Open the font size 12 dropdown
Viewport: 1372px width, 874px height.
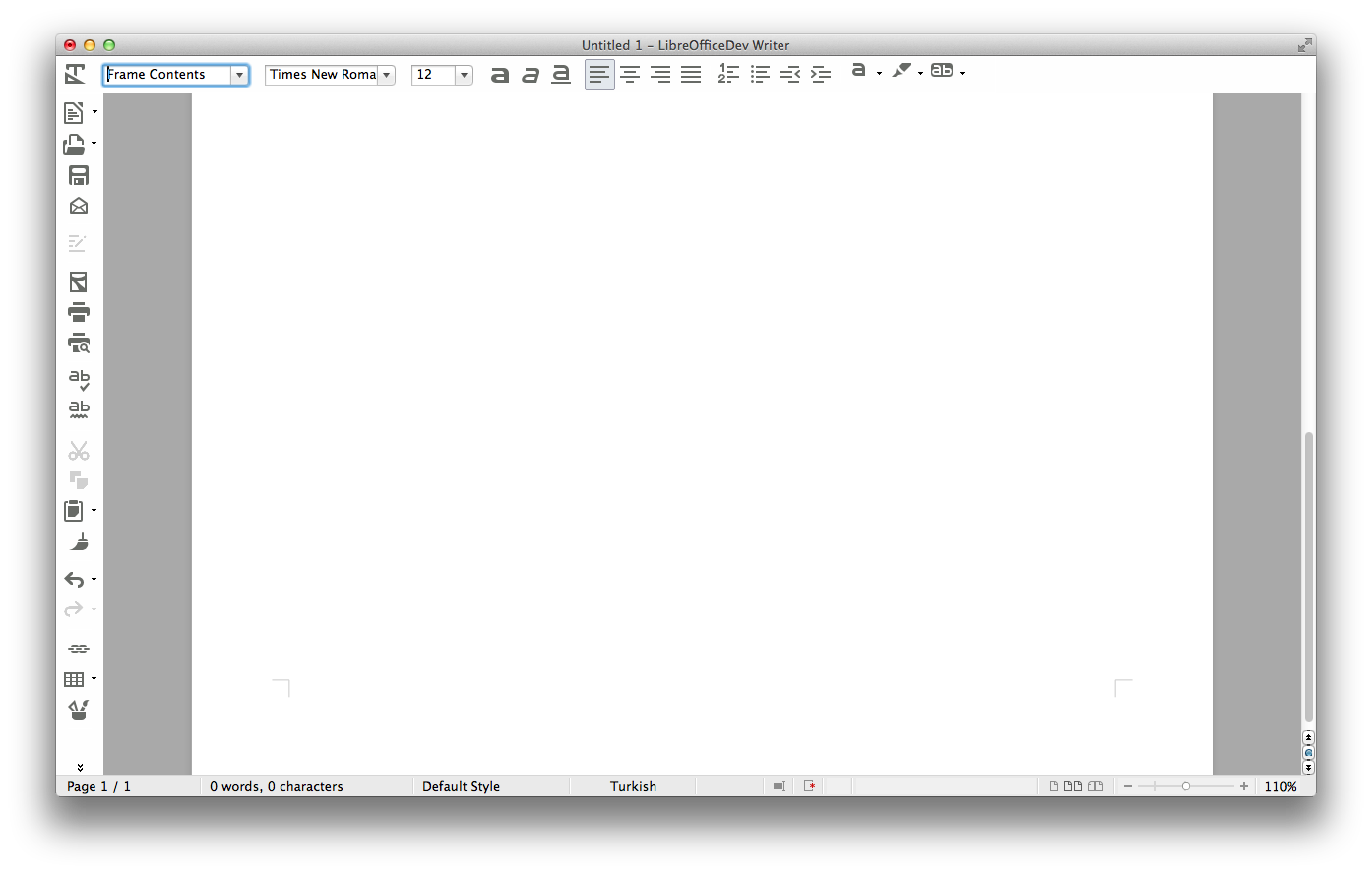click(x=464, y=75)
